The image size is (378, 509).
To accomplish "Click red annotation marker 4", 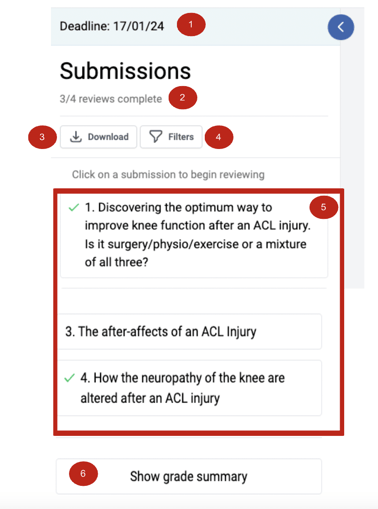I will [x=219, y=137].
